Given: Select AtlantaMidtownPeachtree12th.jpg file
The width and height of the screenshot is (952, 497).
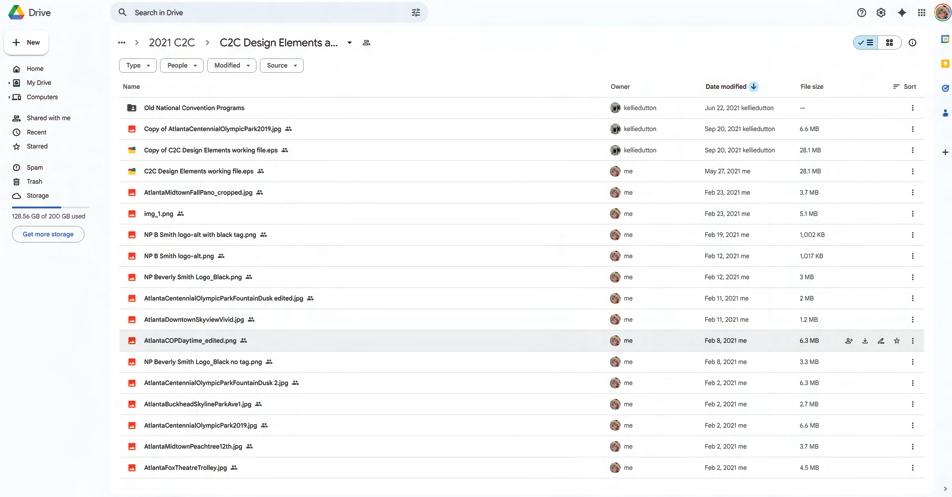Looking at the screenshot, I should [522, 447].
